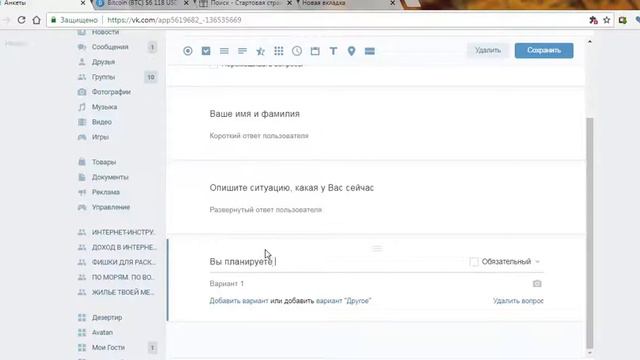Add a star rating question
The height and width of the screenshot is (360, 640).
pos(260,51)
